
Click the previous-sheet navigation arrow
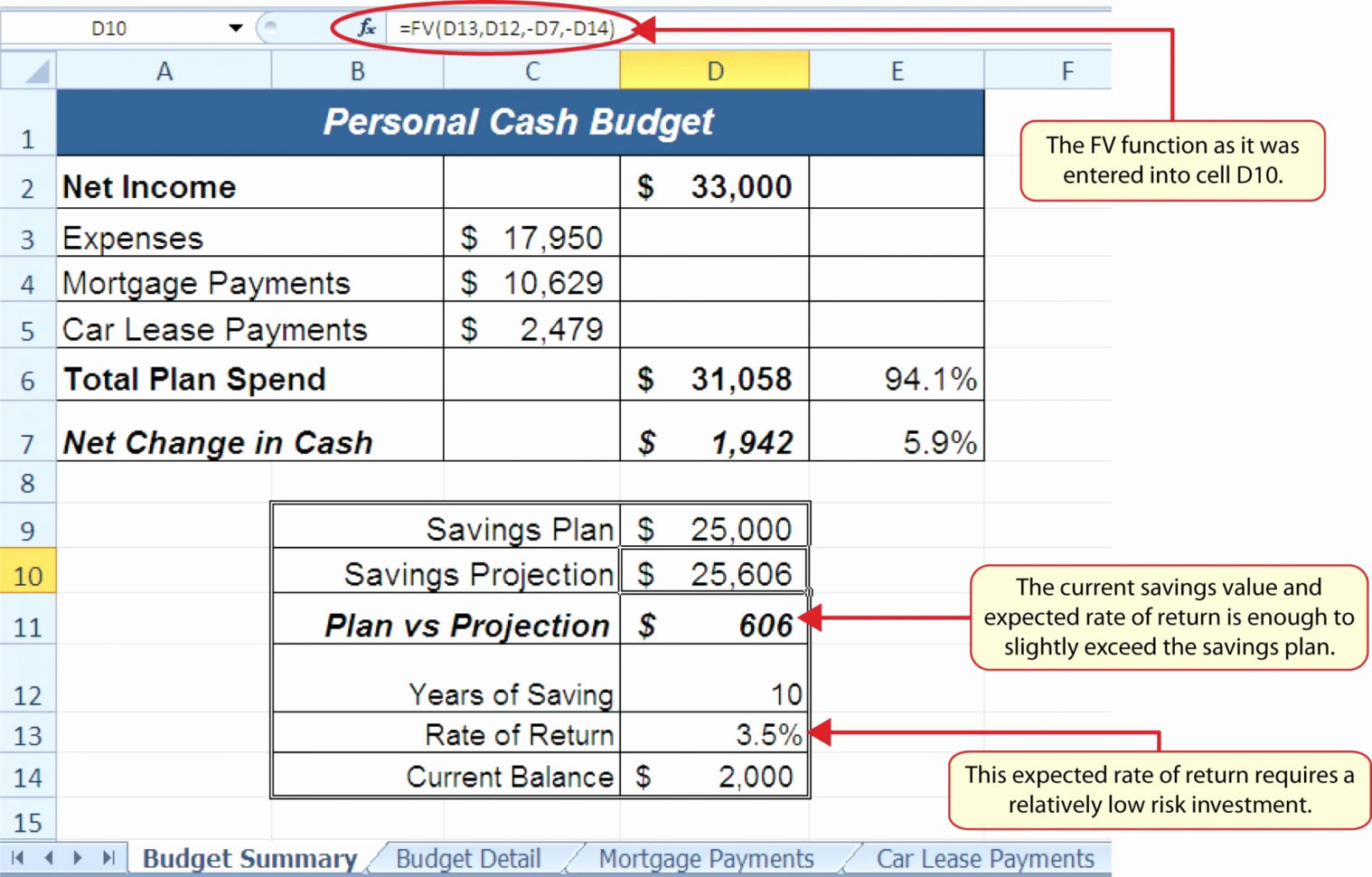pyautogui.click(x=50, y=858)
